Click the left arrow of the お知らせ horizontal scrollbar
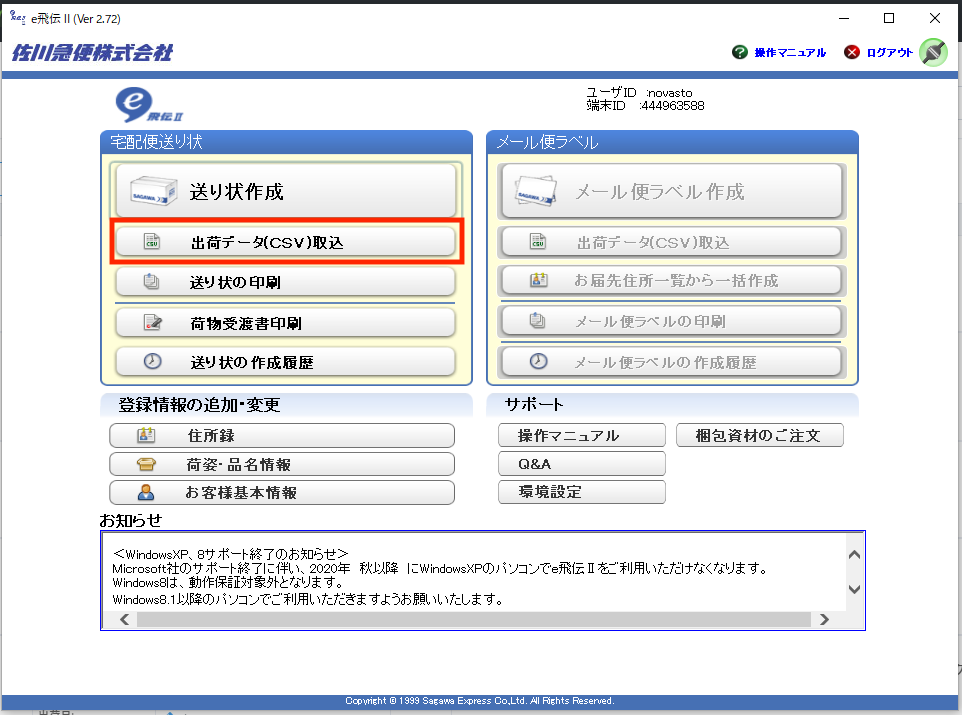 pyautogui.click(x=125, y=619)
